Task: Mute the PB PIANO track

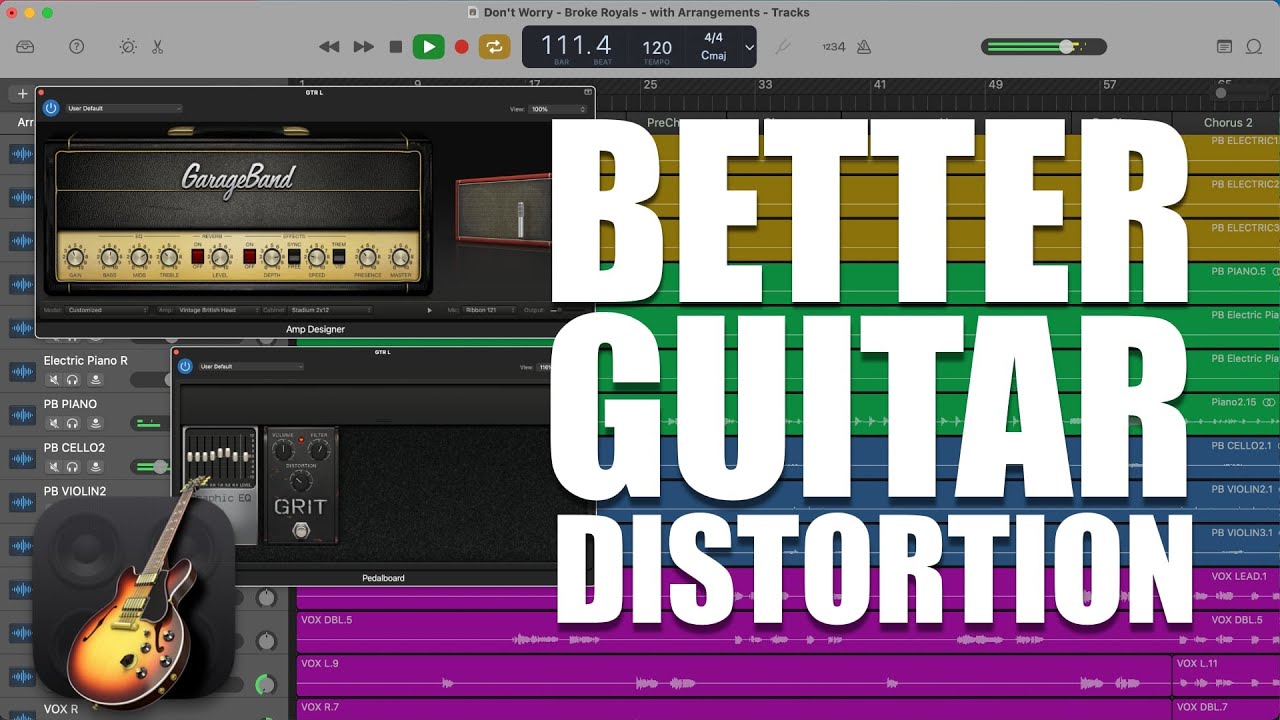Action: (52, 423)
